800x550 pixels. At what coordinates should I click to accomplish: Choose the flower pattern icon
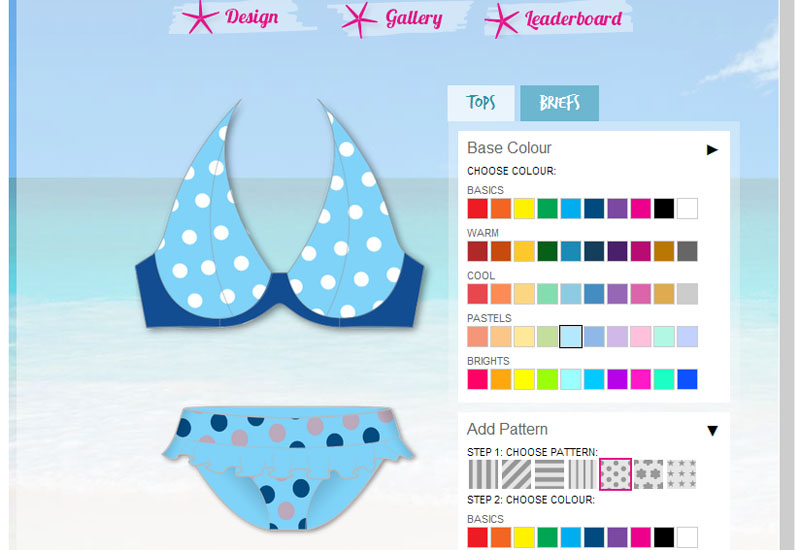pyautogui.click(x=648, y=474)
